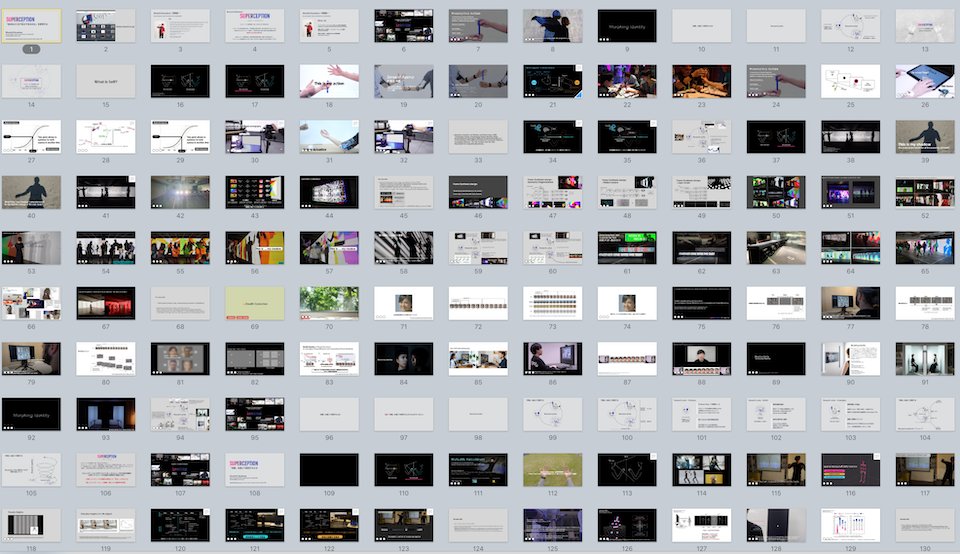Open slide 26 showing hand on tablet
Screen dimensions: 960x554
click(x=924, y=81)
